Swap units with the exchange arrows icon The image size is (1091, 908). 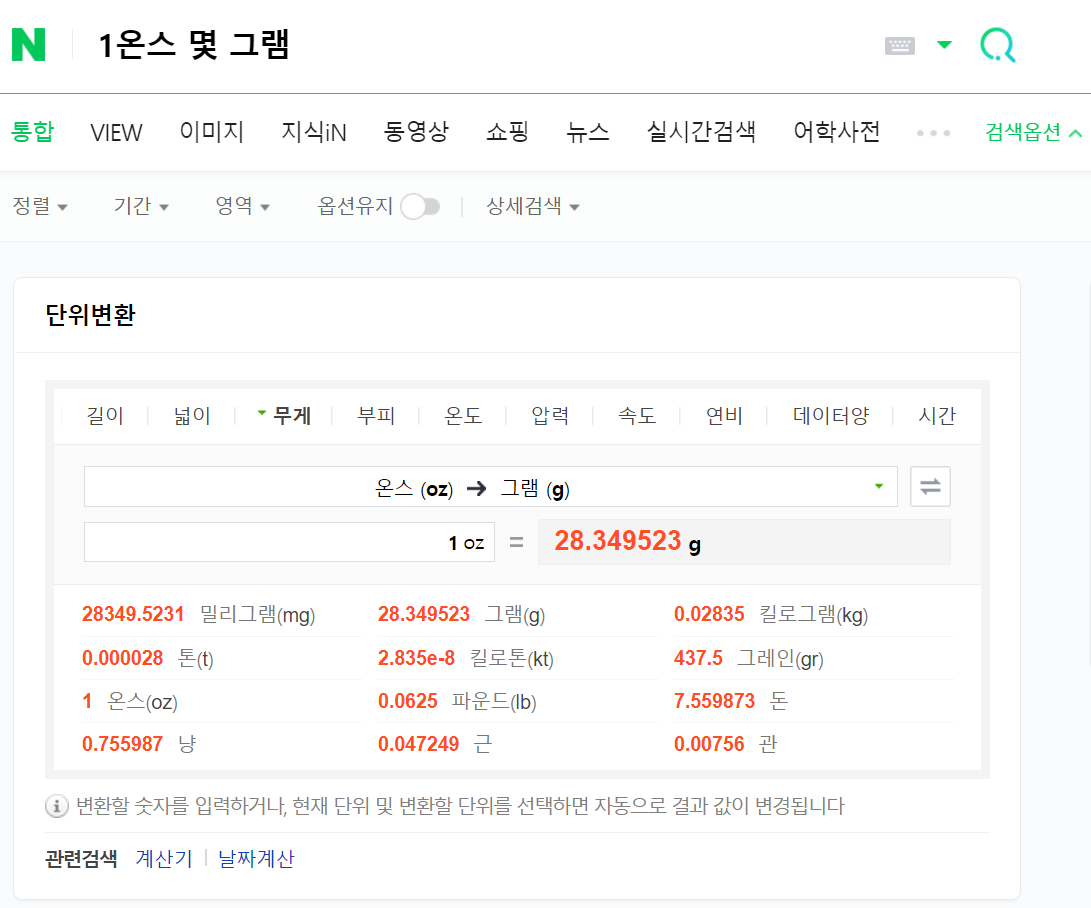(930, 487)
